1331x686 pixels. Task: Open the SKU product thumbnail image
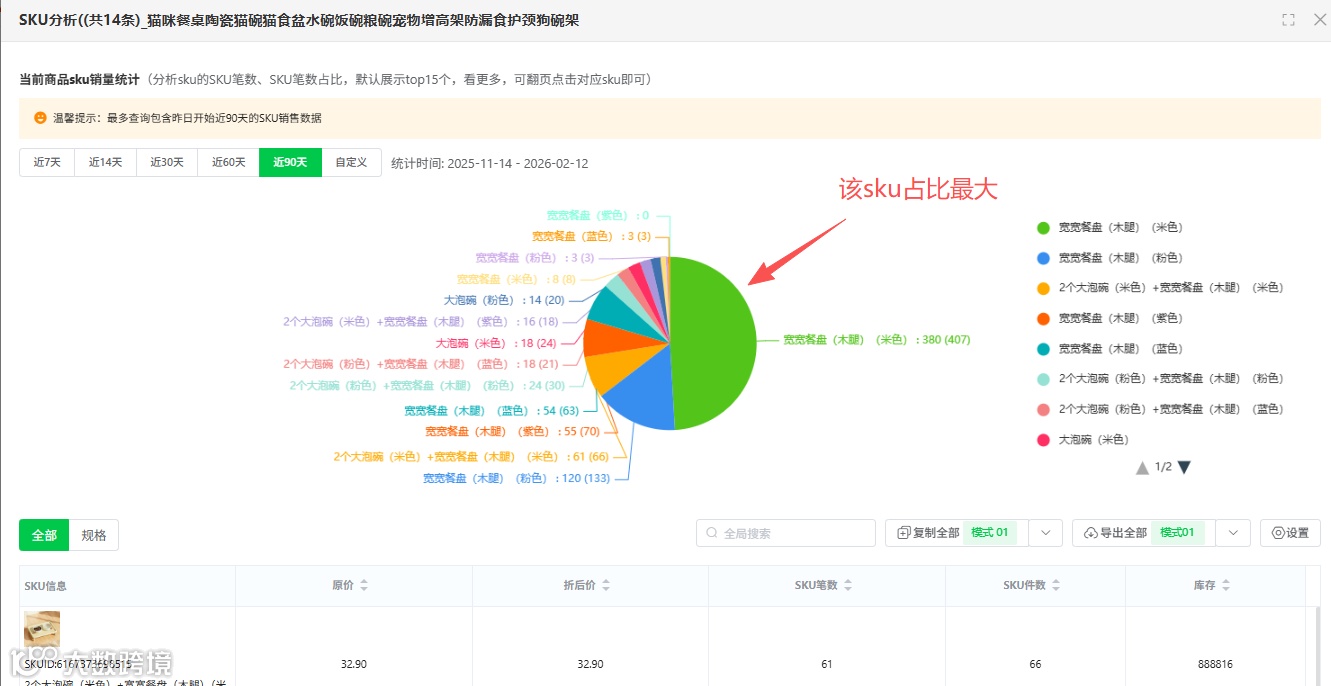pos(42,629)
